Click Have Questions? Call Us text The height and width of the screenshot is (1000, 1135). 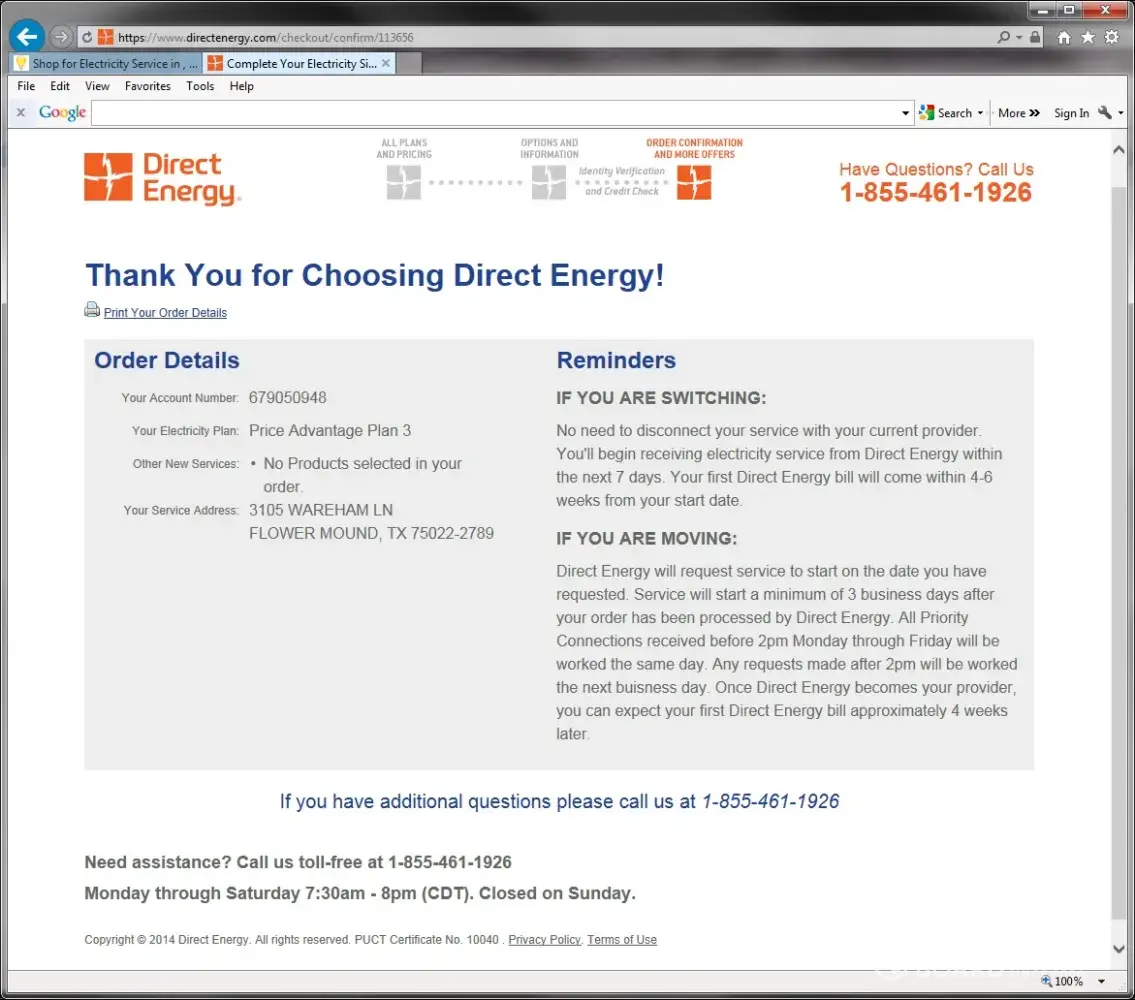(936, 169)
